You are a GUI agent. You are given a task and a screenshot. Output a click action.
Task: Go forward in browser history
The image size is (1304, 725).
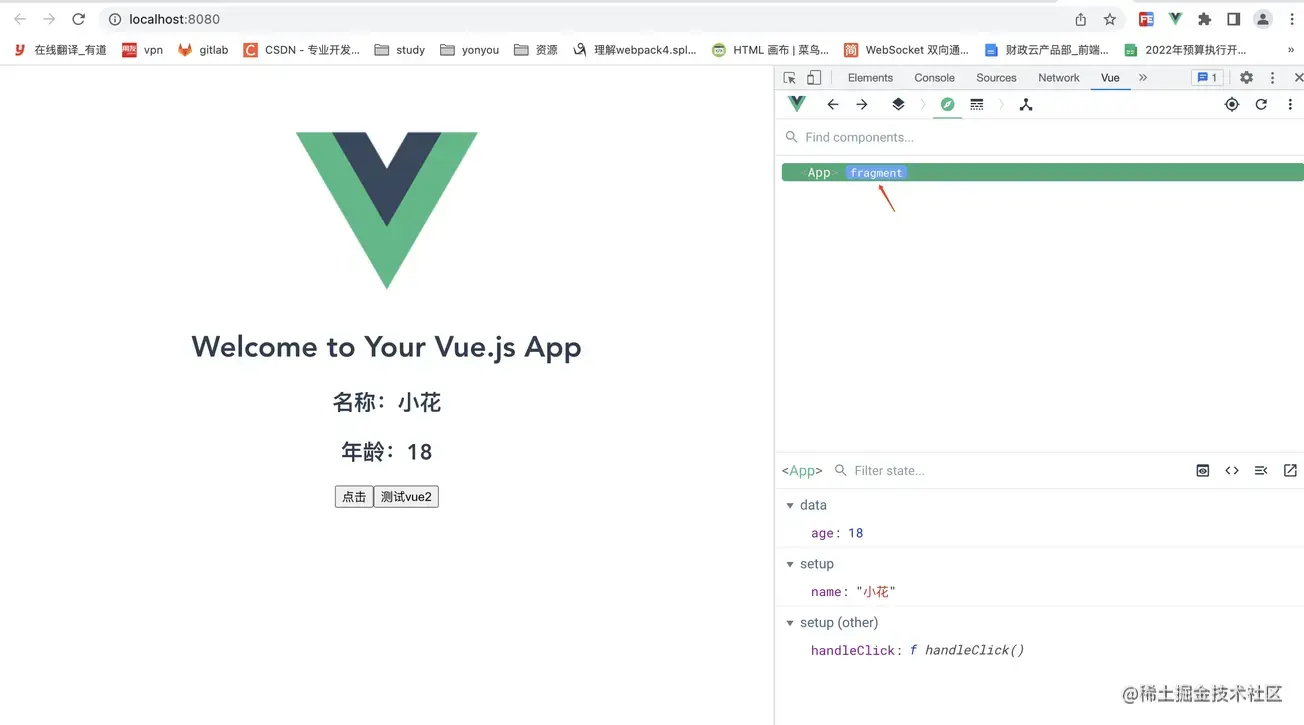pos(49,19)
